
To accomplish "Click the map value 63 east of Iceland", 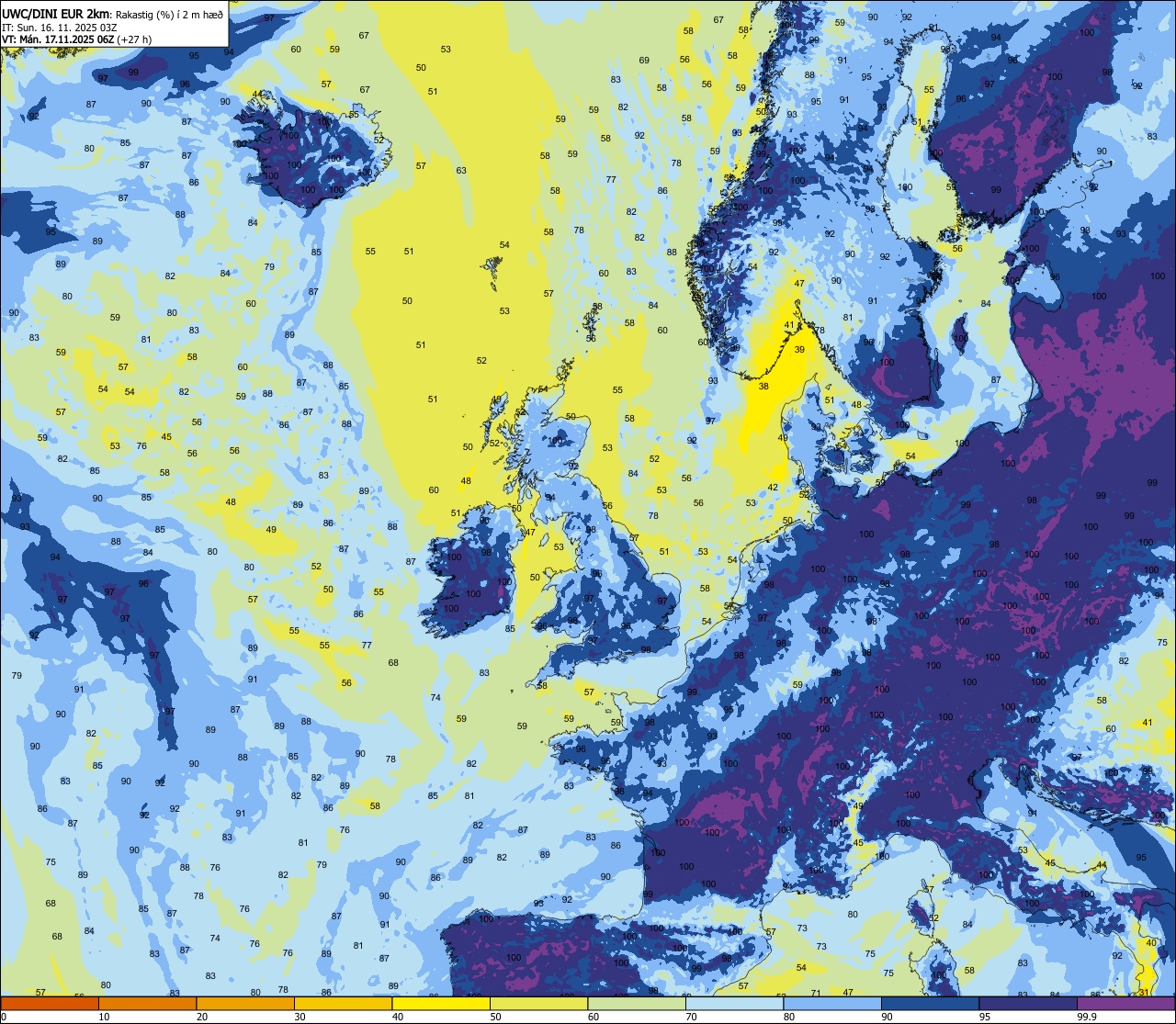I will click(x=461, y=170).
